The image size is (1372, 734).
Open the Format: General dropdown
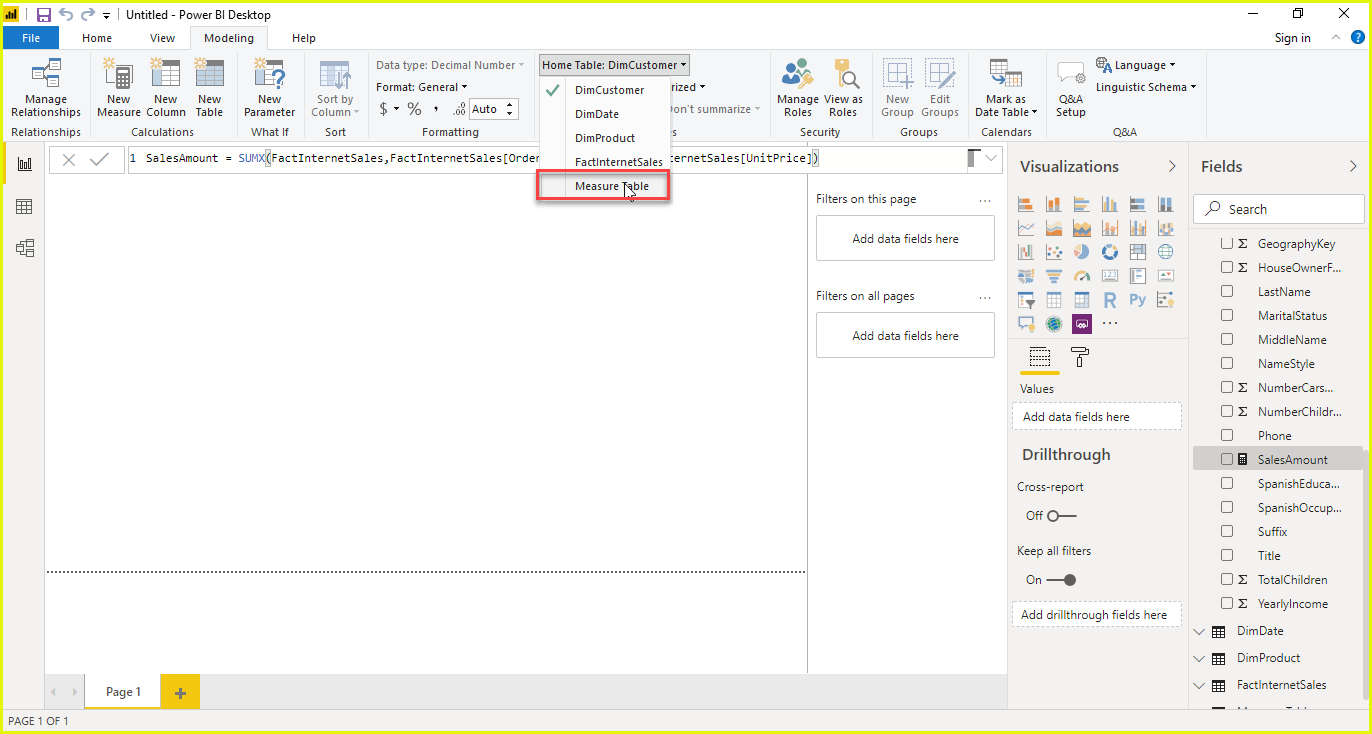[422, 87]
